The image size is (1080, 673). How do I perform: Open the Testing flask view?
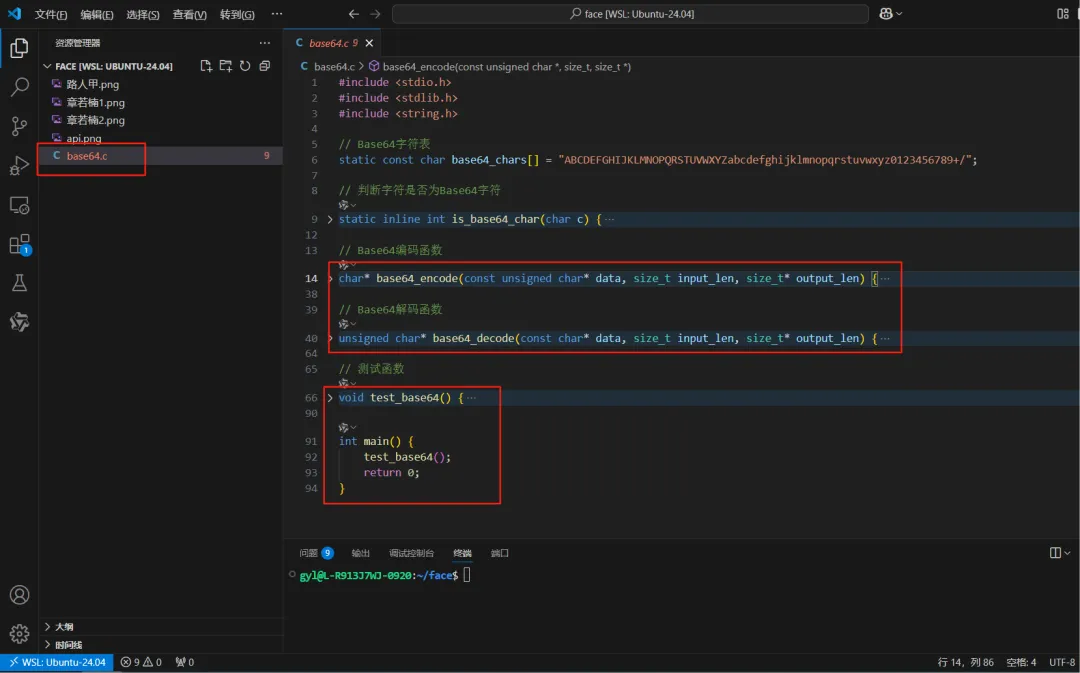point(19,283)
